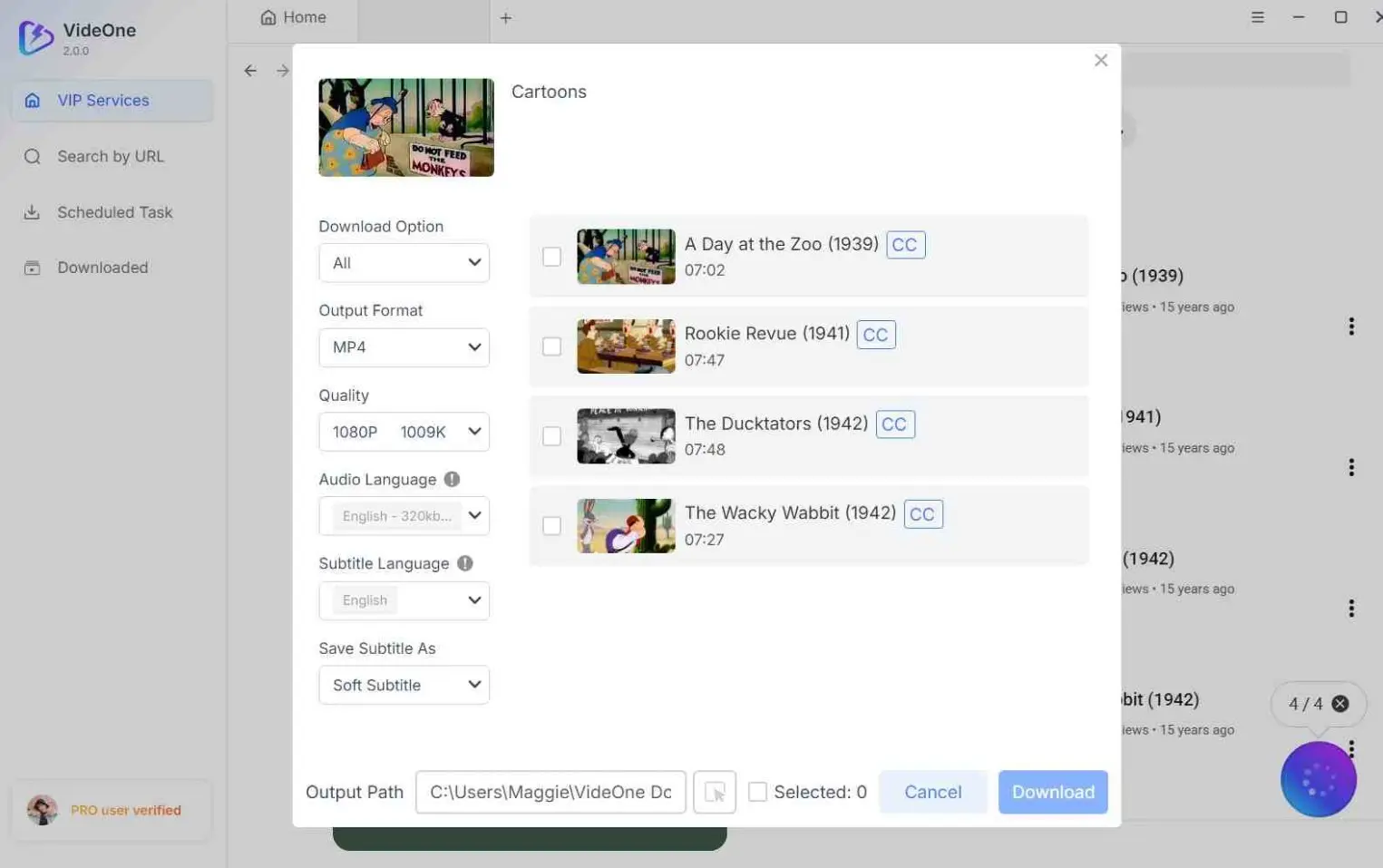Browse for output folder icon
Viewport: 1383px width, 868px height.
(715, 792)
